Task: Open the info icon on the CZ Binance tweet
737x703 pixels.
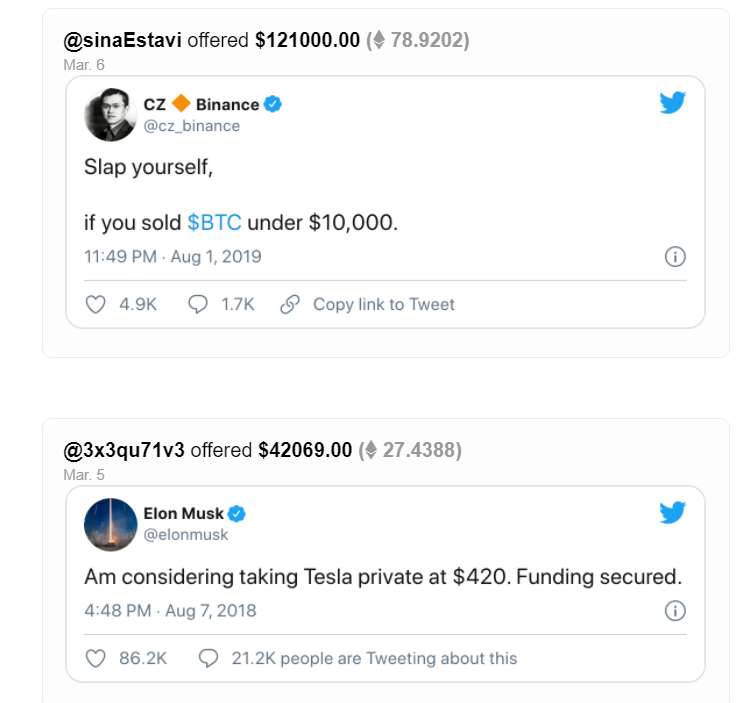Action: [x=675, y=257]
